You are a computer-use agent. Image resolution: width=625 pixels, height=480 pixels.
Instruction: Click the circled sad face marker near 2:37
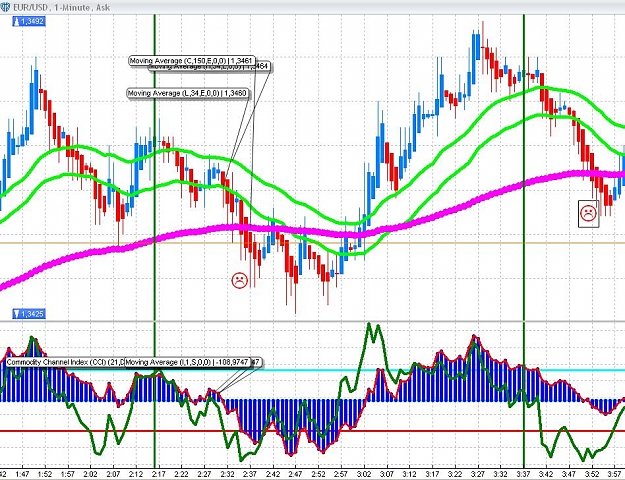(x=240, y=280)
